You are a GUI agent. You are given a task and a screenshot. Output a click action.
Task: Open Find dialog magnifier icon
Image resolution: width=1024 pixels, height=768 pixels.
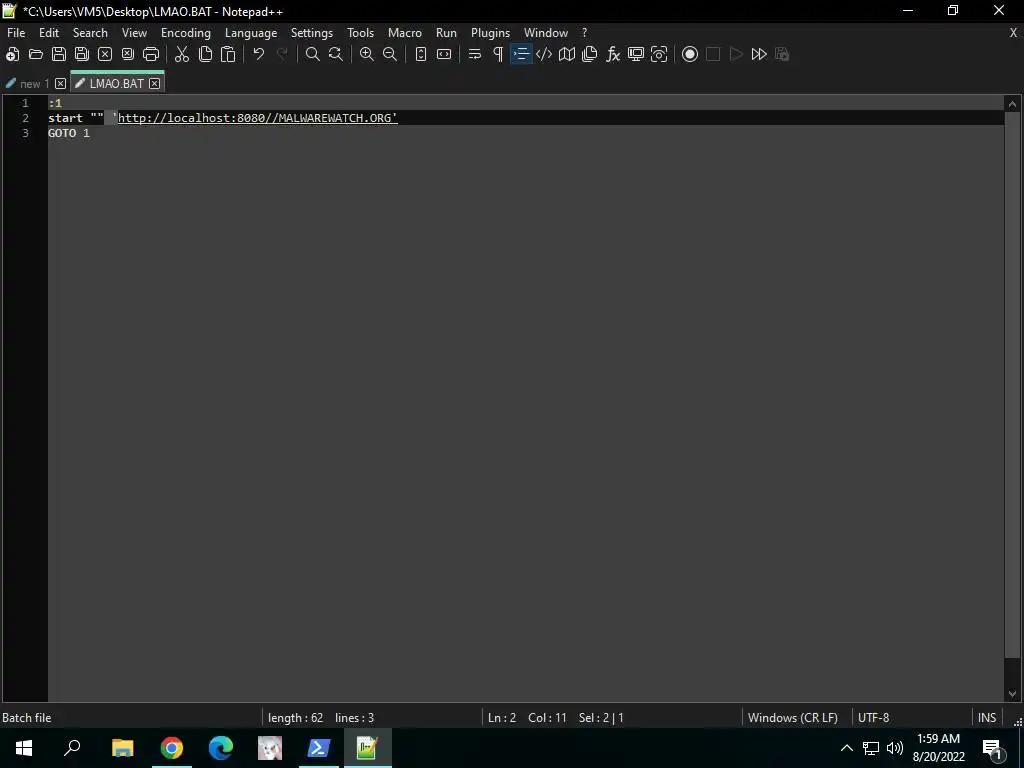coord(313,54)
